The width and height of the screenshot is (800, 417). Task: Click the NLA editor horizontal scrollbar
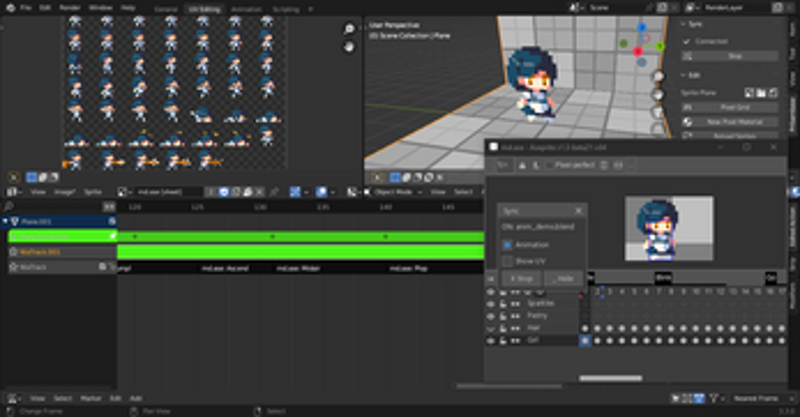click(509, 386)
